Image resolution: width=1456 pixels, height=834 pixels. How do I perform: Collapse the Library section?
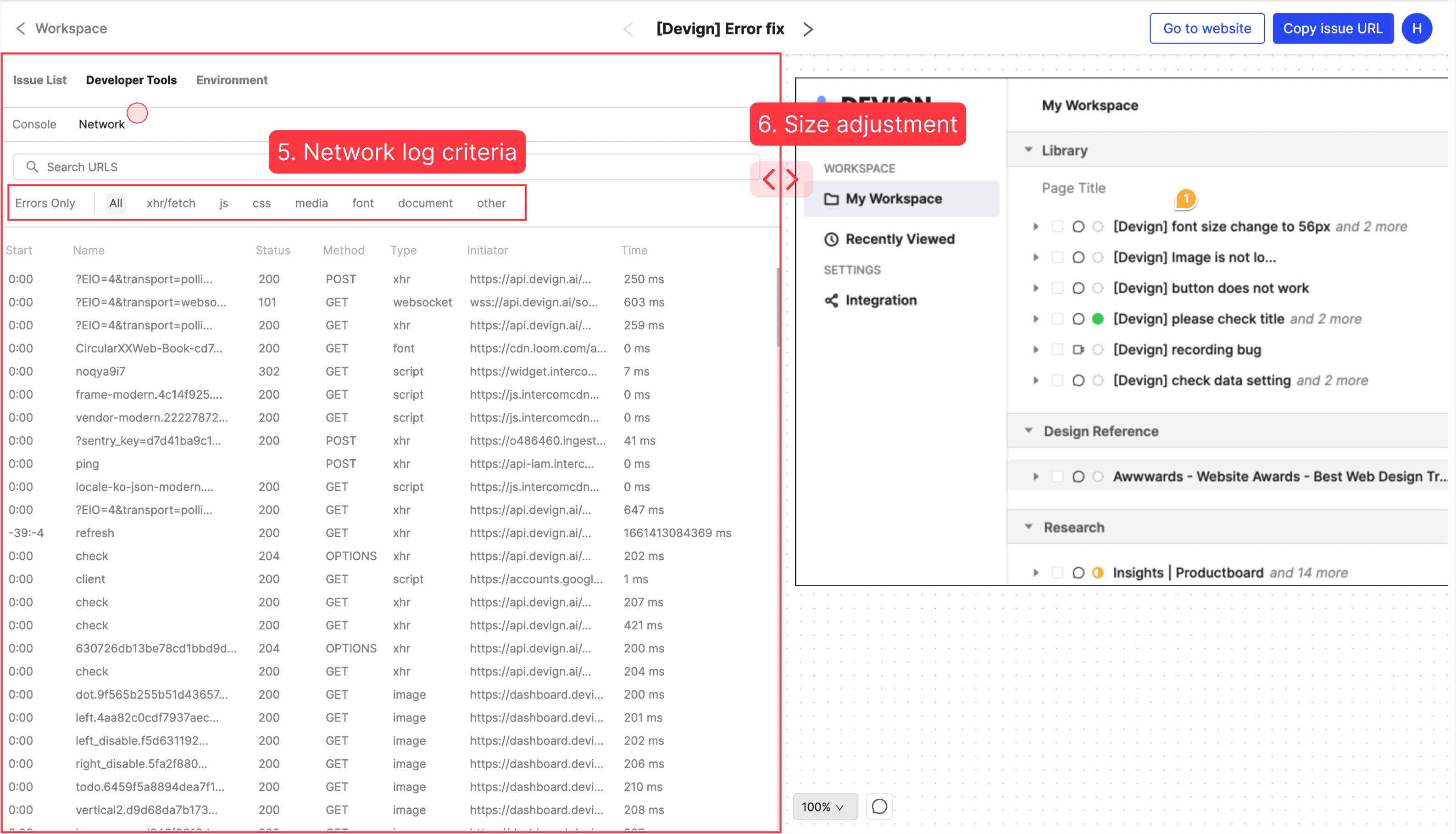click(x=1029, y=150)
